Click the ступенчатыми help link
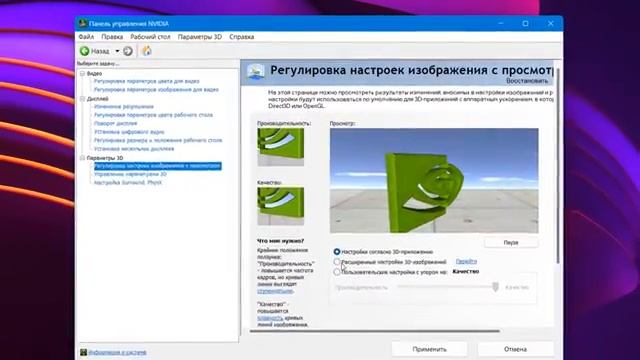640x360 pixels. click(275, 291)
